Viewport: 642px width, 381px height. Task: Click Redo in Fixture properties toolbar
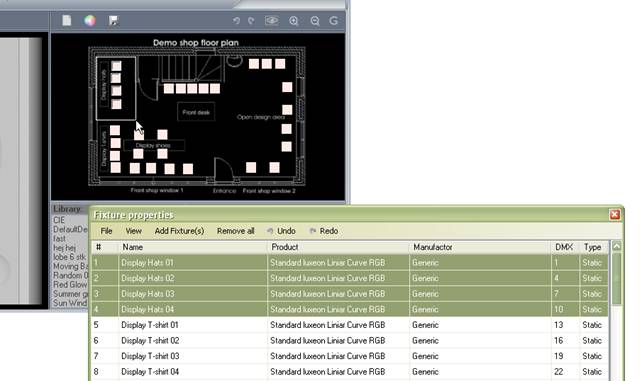[x=324, y=231]
